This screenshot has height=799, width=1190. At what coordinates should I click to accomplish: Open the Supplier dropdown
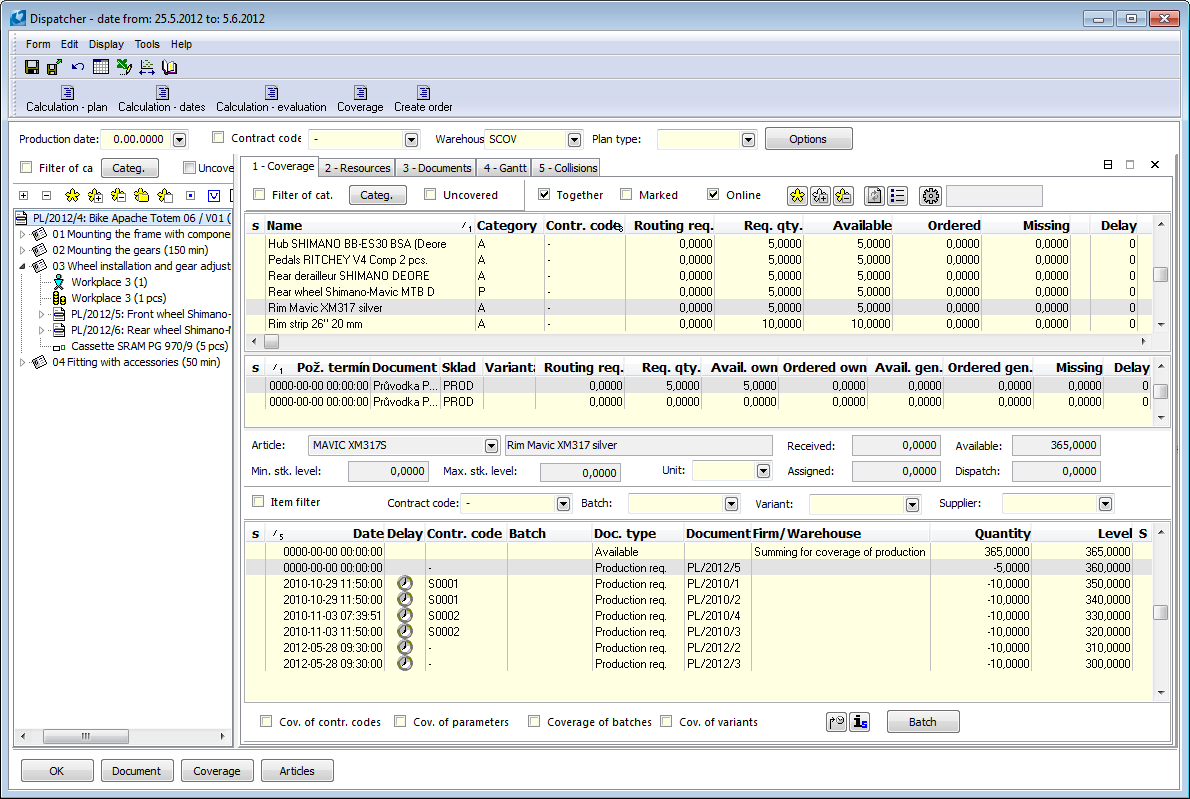pos(1106,504)
